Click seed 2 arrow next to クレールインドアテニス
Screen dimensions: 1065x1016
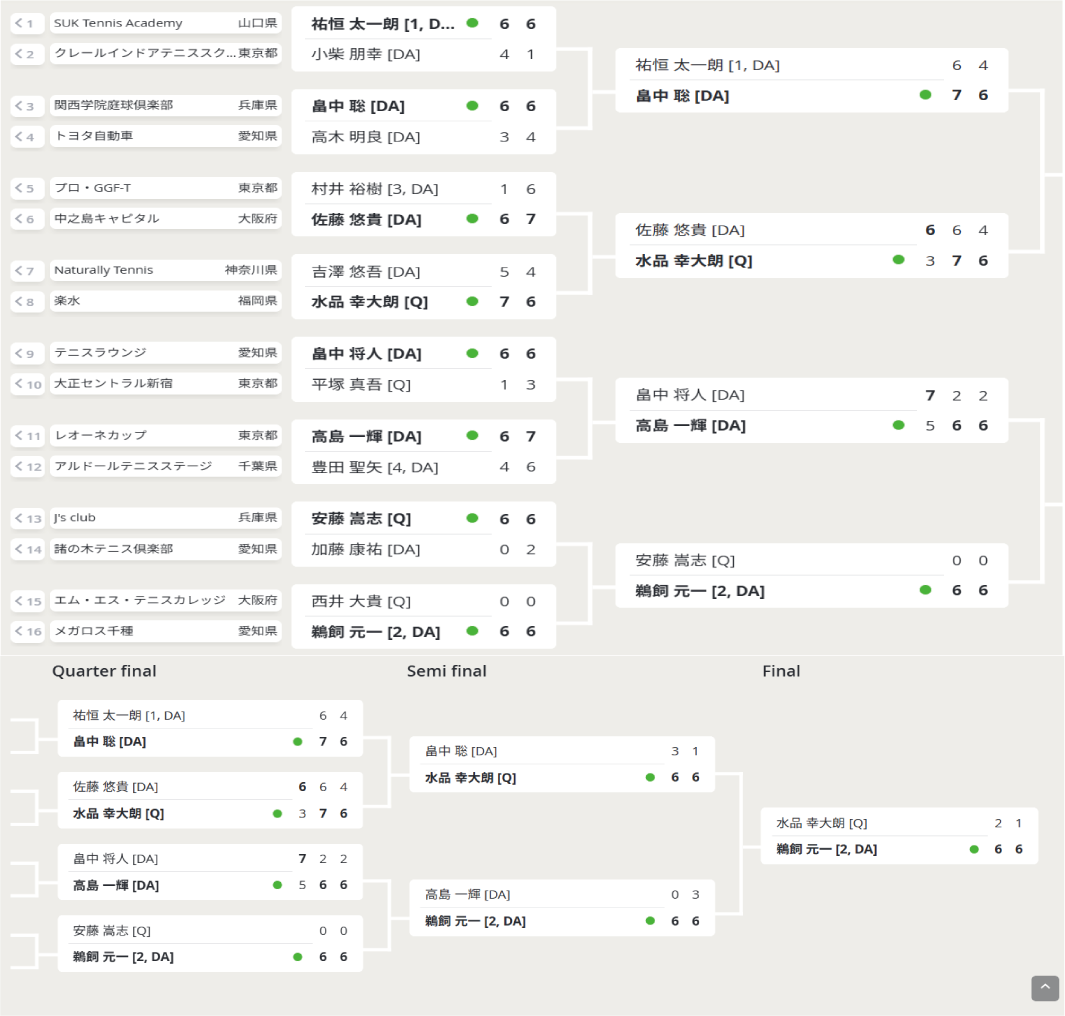27,54
